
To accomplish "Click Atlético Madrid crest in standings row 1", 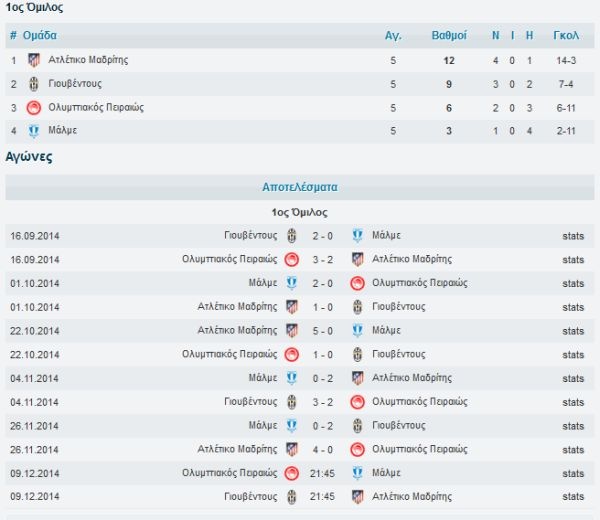I will pos(34,60).
